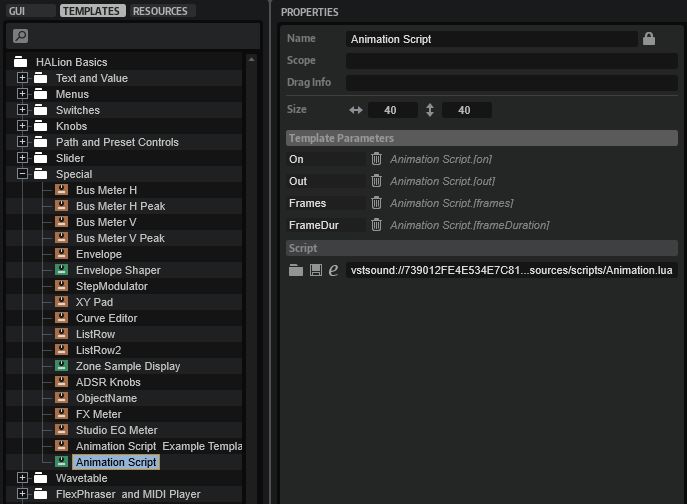Image resolution: width=687 pixels, height=504 pixels.
Task: Click the Frames parameter name field
Action: [326, 203]
